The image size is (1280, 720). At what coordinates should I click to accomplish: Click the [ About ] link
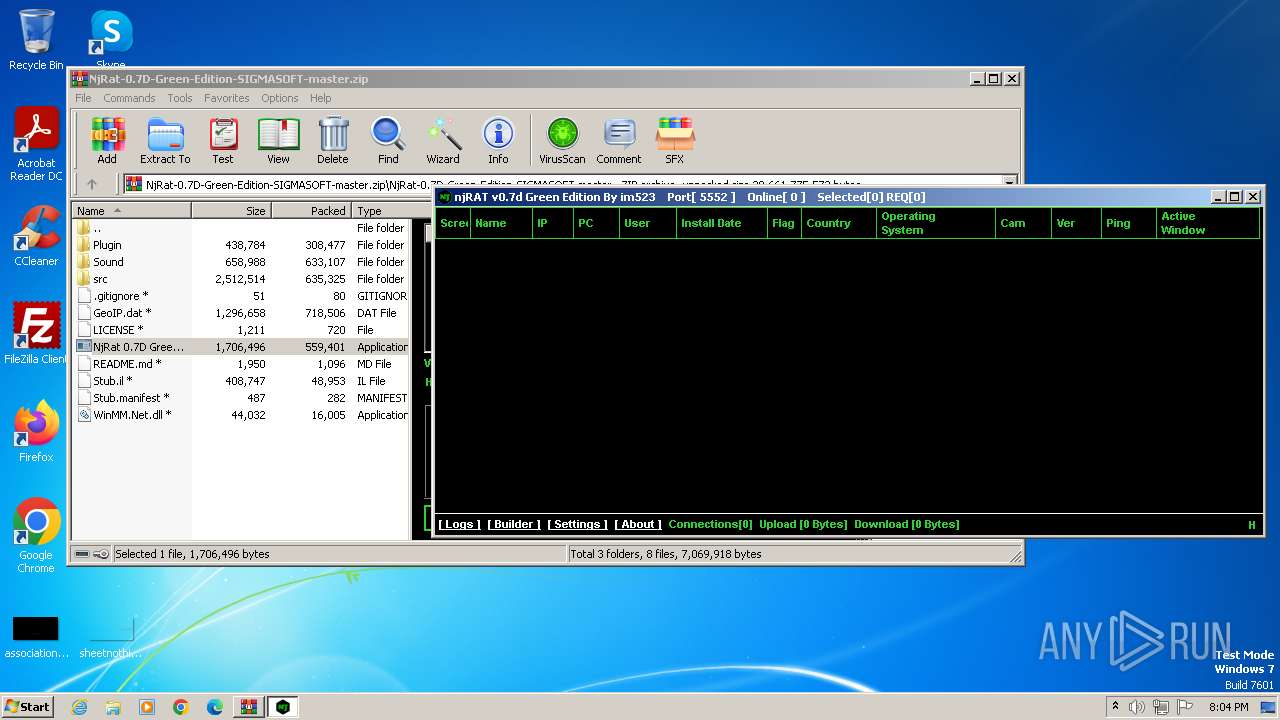pos(638,524)
